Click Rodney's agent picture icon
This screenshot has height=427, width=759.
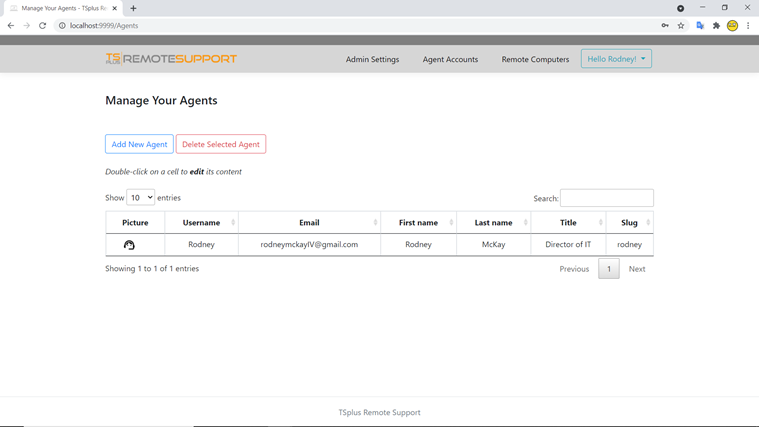pyautogui.click(x=129, y=245)
